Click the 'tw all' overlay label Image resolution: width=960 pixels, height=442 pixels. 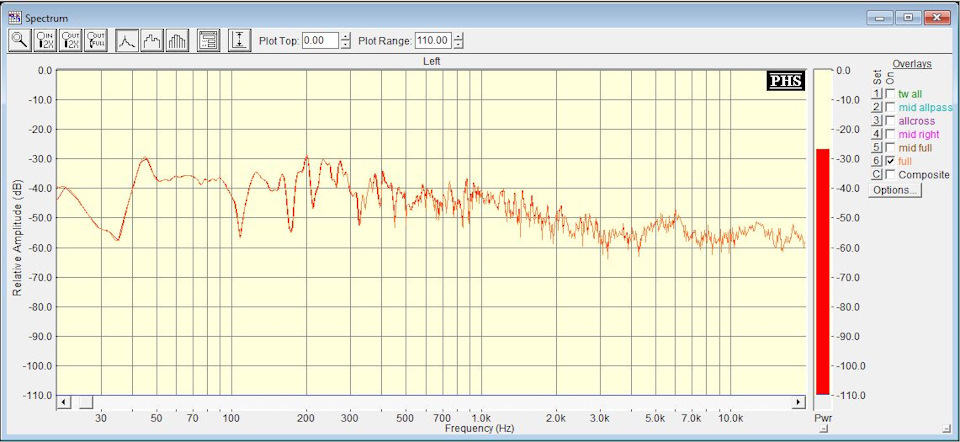point(910,94)
